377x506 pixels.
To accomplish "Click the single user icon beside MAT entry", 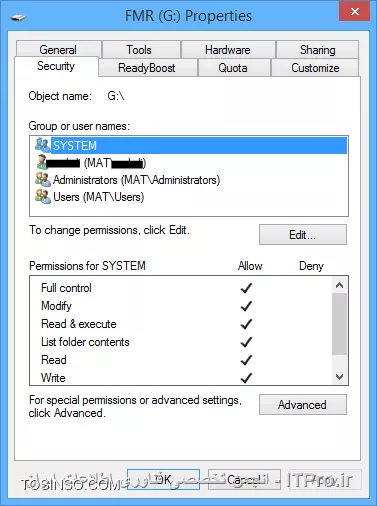I will pyautogui.click(x=42, y=162).
